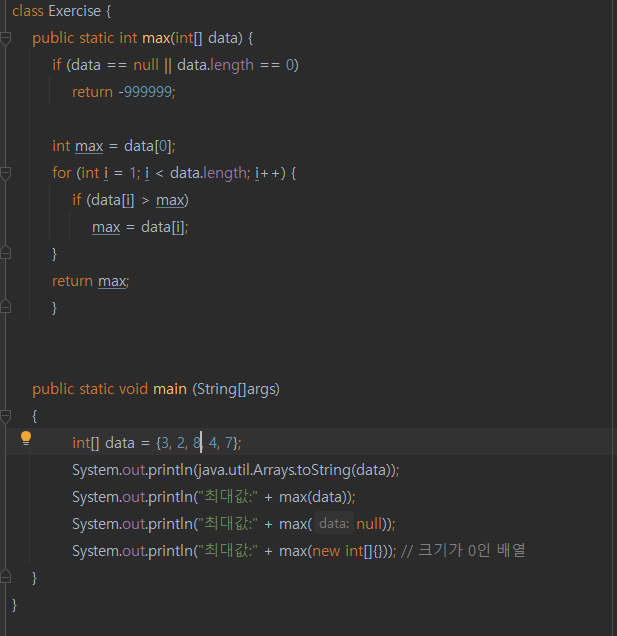Fold at the for loop closing brace
The height and width of the screenshot is (636, 617).
(5, 252)
